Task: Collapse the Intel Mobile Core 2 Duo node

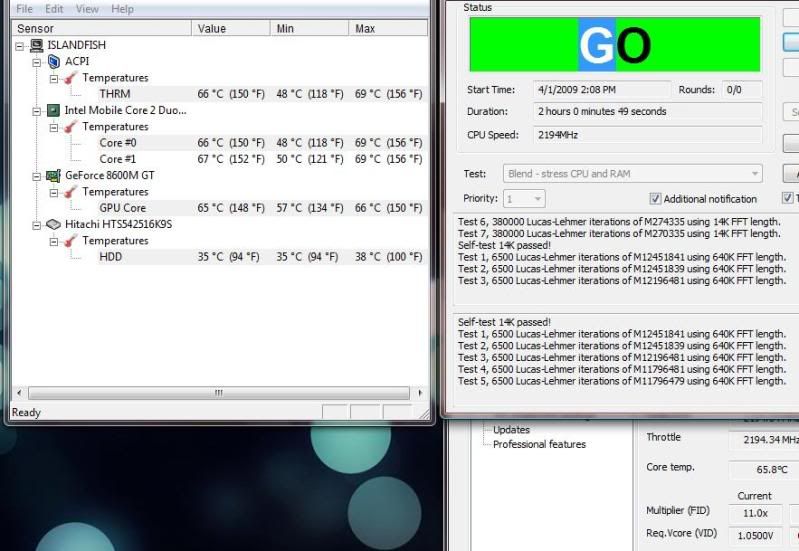Action: (x=37, y=112)
